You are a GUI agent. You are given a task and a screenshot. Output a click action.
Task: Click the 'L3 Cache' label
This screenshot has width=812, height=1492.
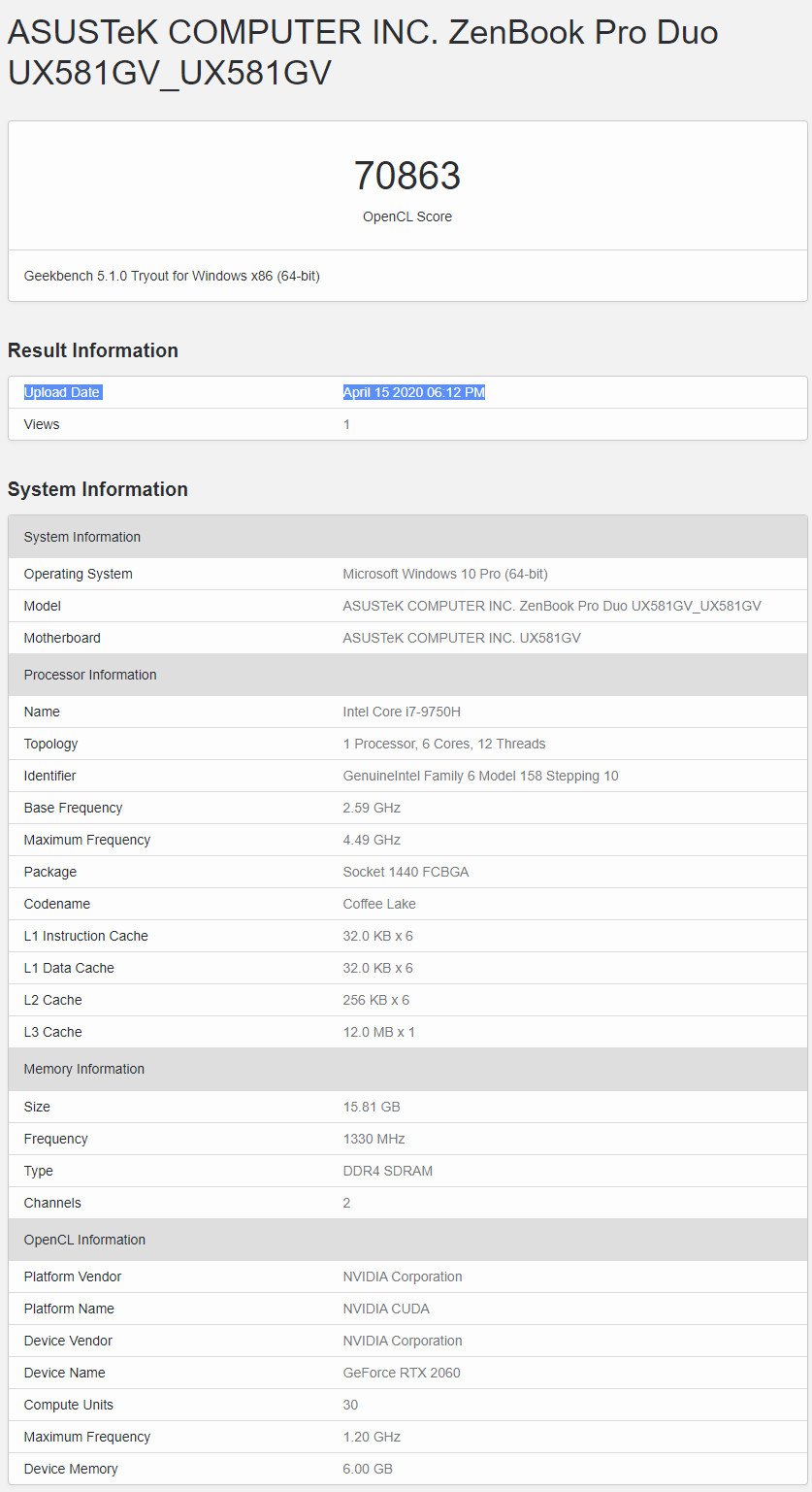pos(53,1032)
